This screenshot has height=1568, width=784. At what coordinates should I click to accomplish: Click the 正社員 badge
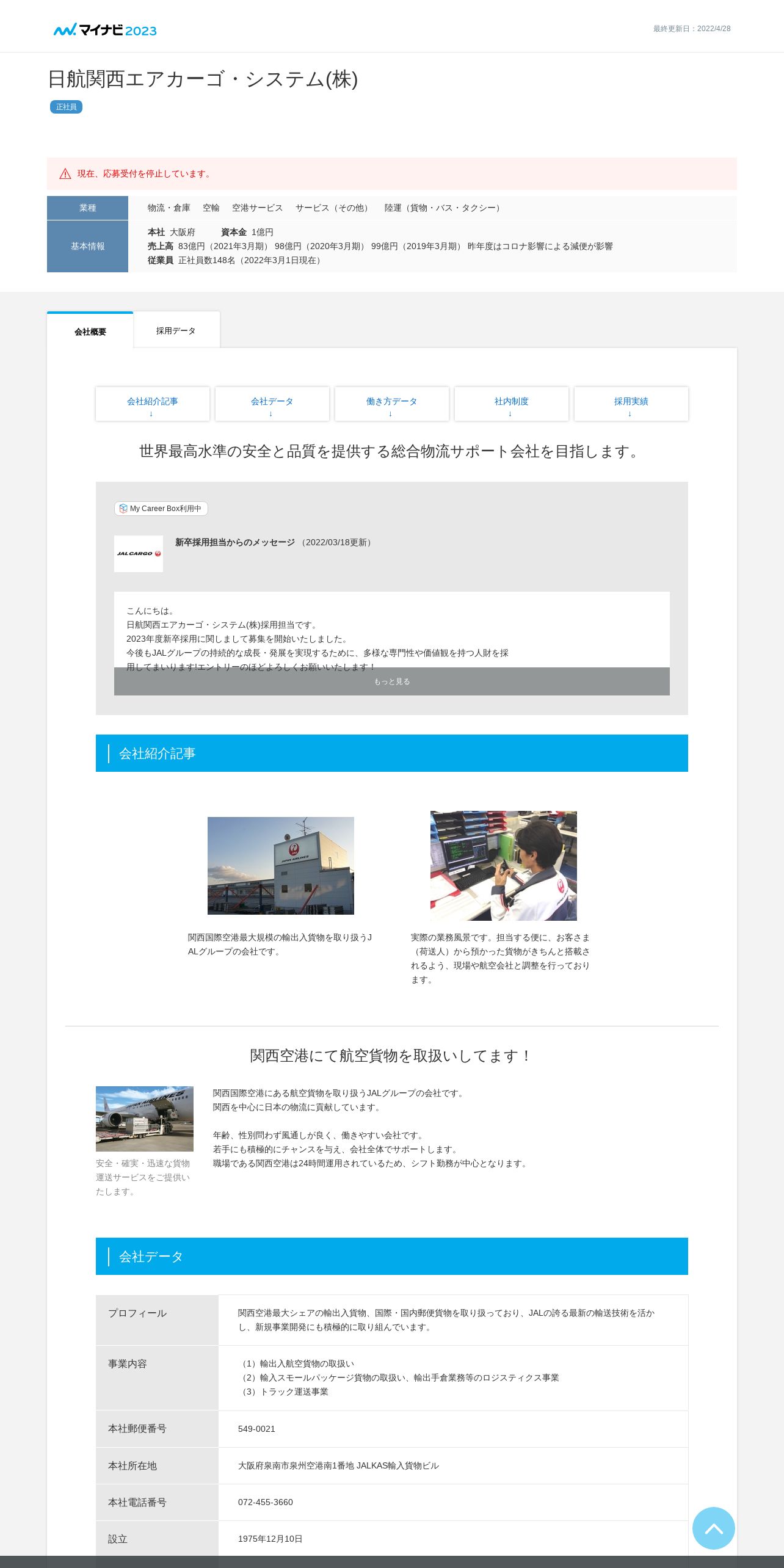[66, 107]
